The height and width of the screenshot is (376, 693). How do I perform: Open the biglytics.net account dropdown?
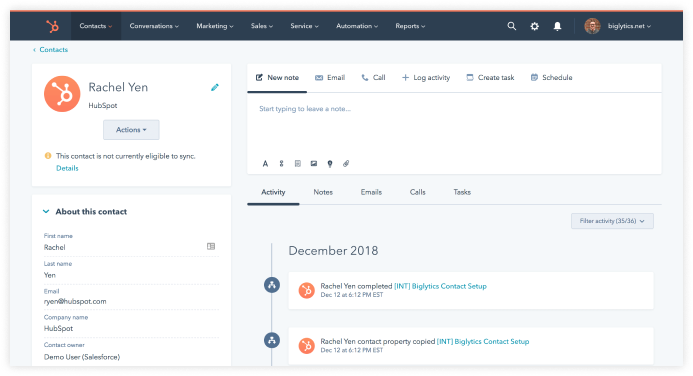(x=629, y=26)
